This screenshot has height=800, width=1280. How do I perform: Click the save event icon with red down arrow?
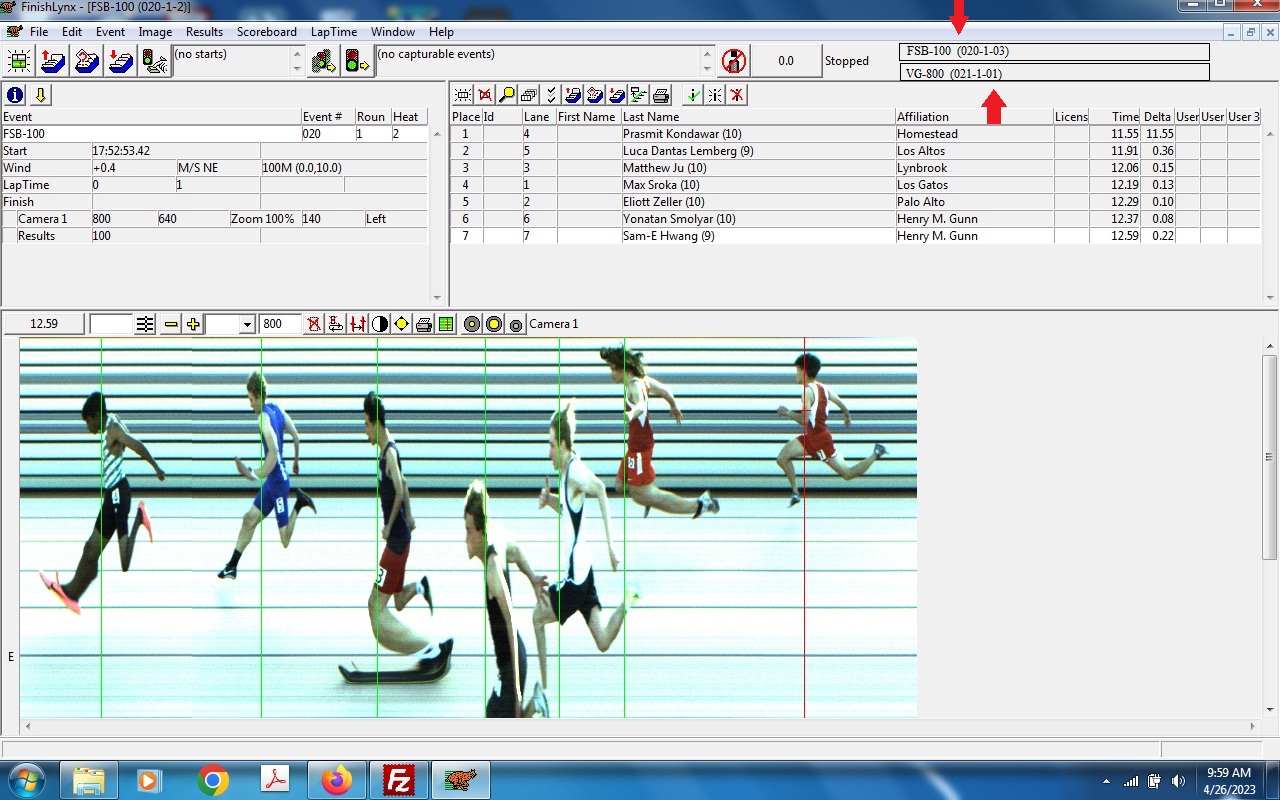click(x=120, y=61)
